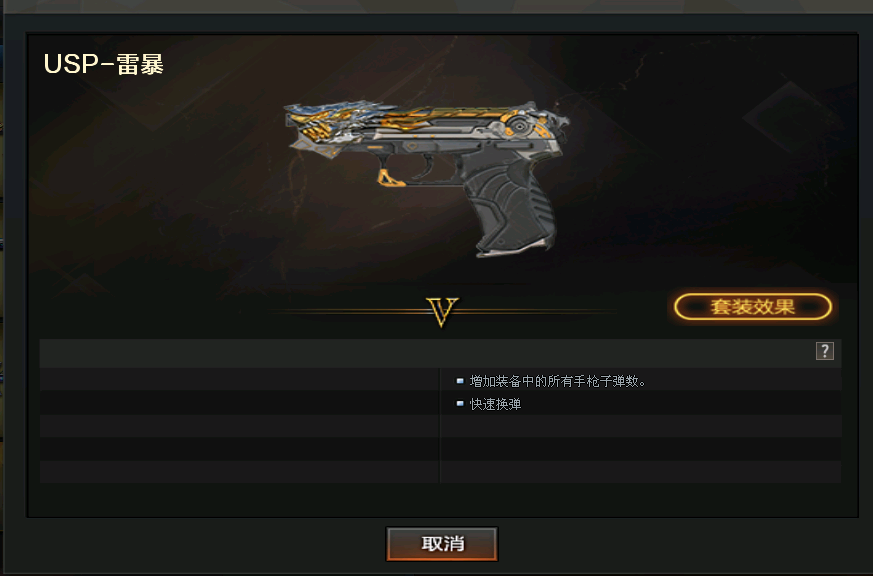
Task: Select the 快速换弹 attribute text
Action: click(x=496, y=404)
